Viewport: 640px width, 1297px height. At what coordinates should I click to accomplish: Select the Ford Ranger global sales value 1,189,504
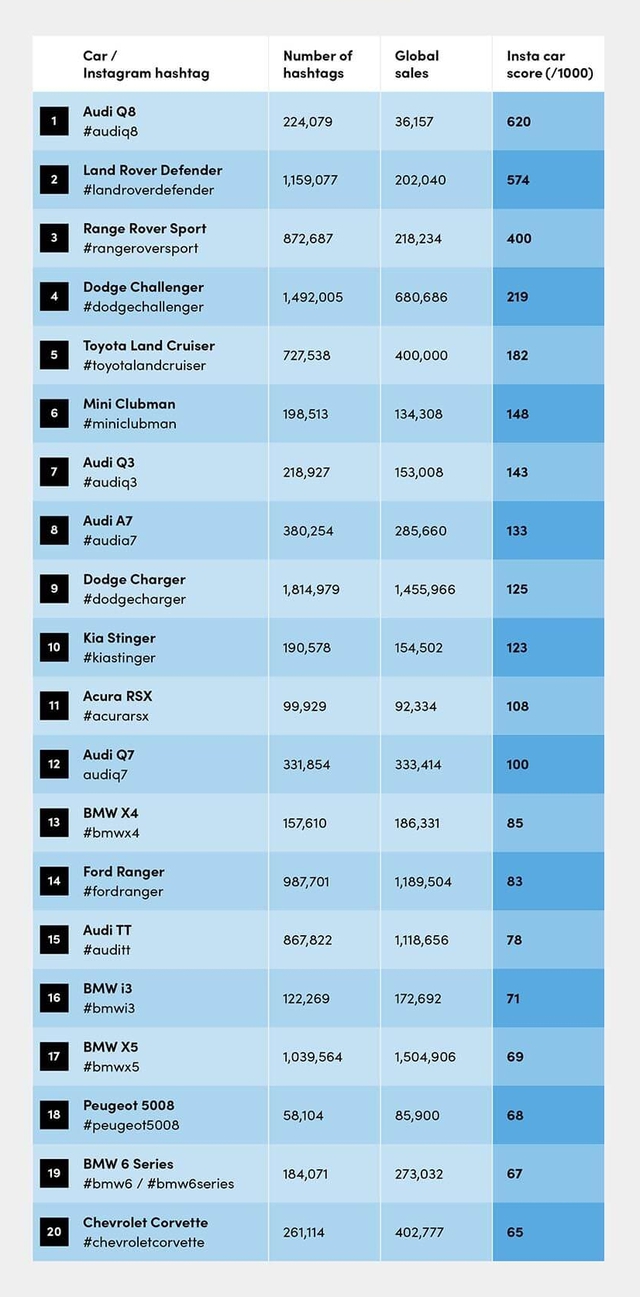tap(423, 882)
